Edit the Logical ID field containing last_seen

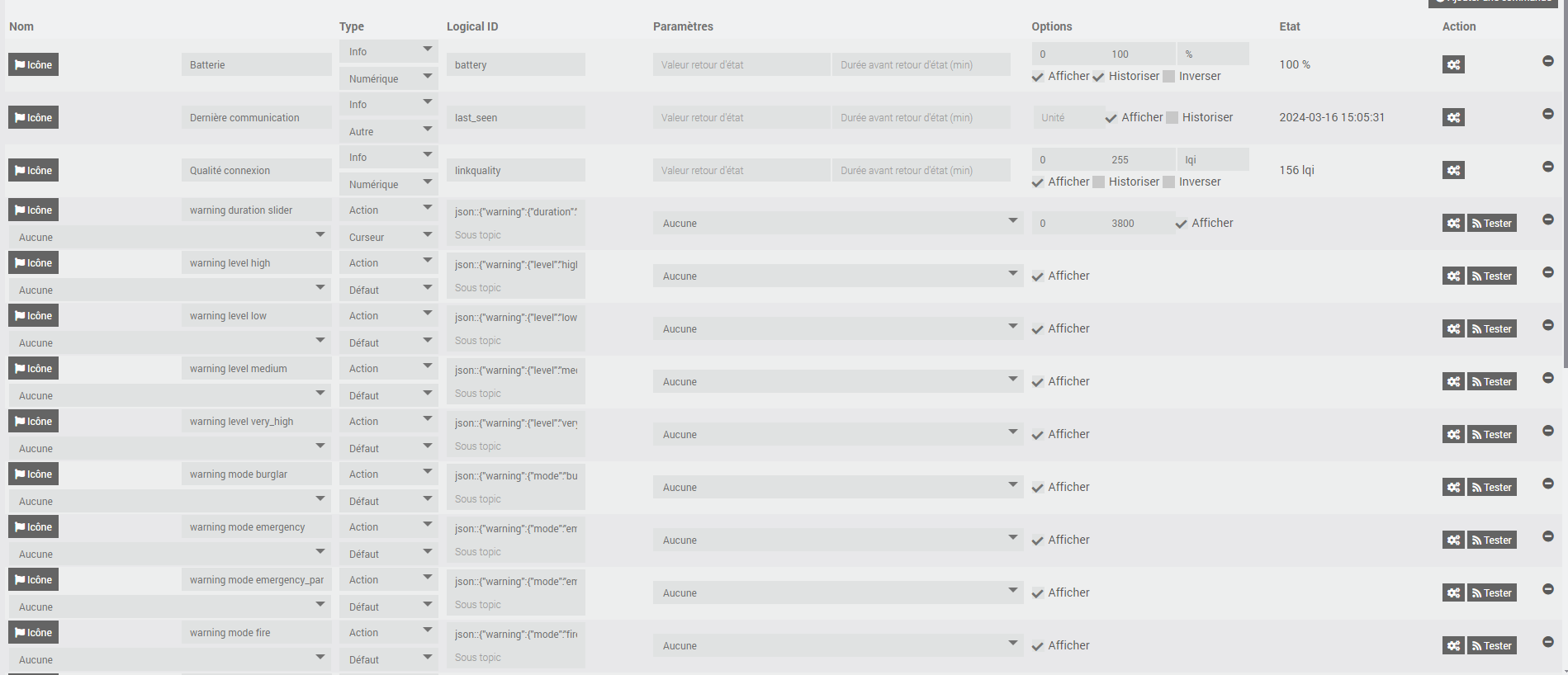tap(516, 117)
